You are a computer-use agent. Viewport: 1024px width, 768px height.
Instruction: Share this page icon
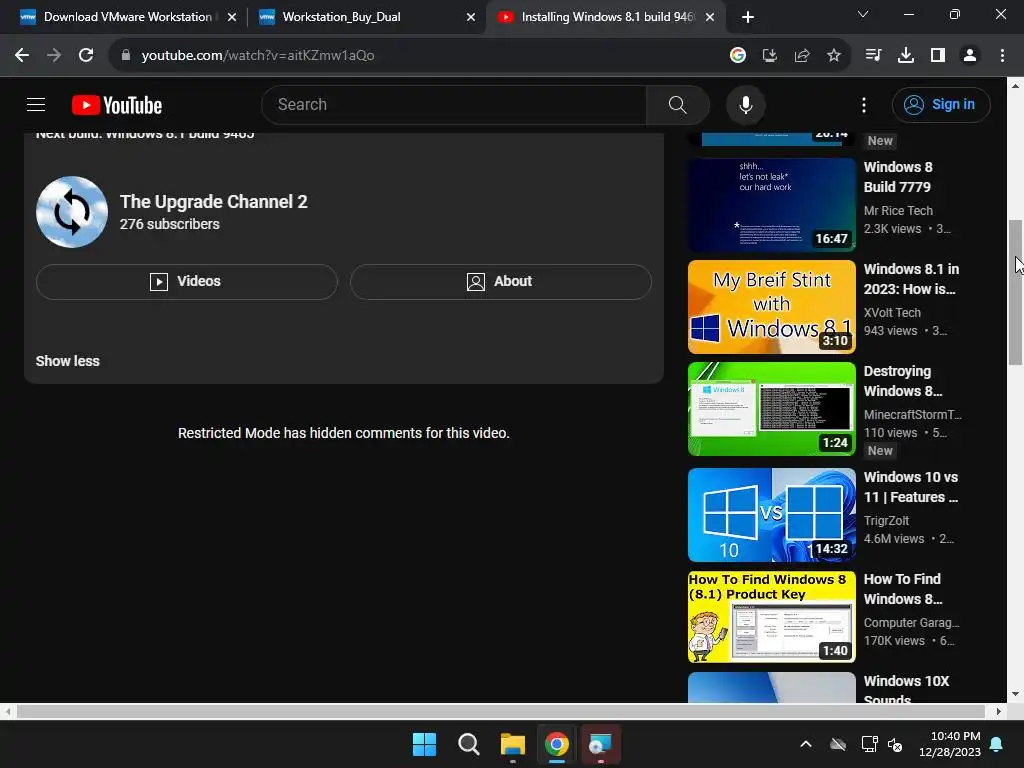coord(801,56)
